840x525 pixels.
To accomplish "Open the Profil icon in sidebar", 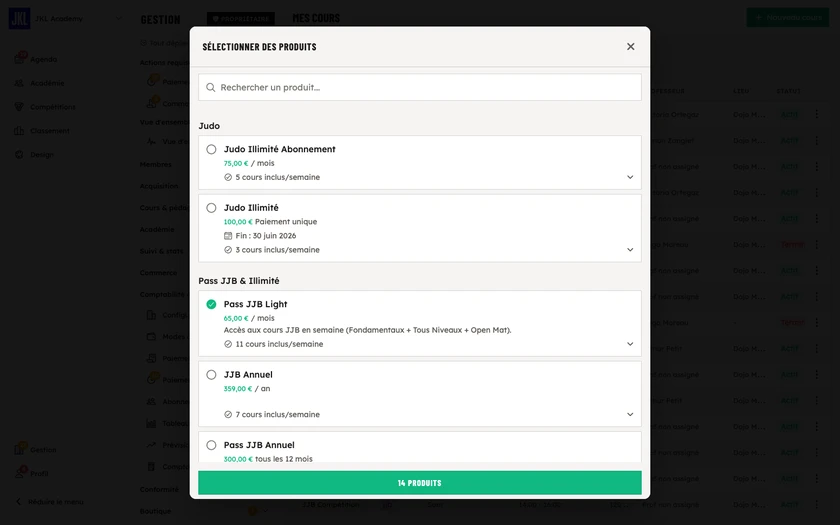I will coord(19,473).
